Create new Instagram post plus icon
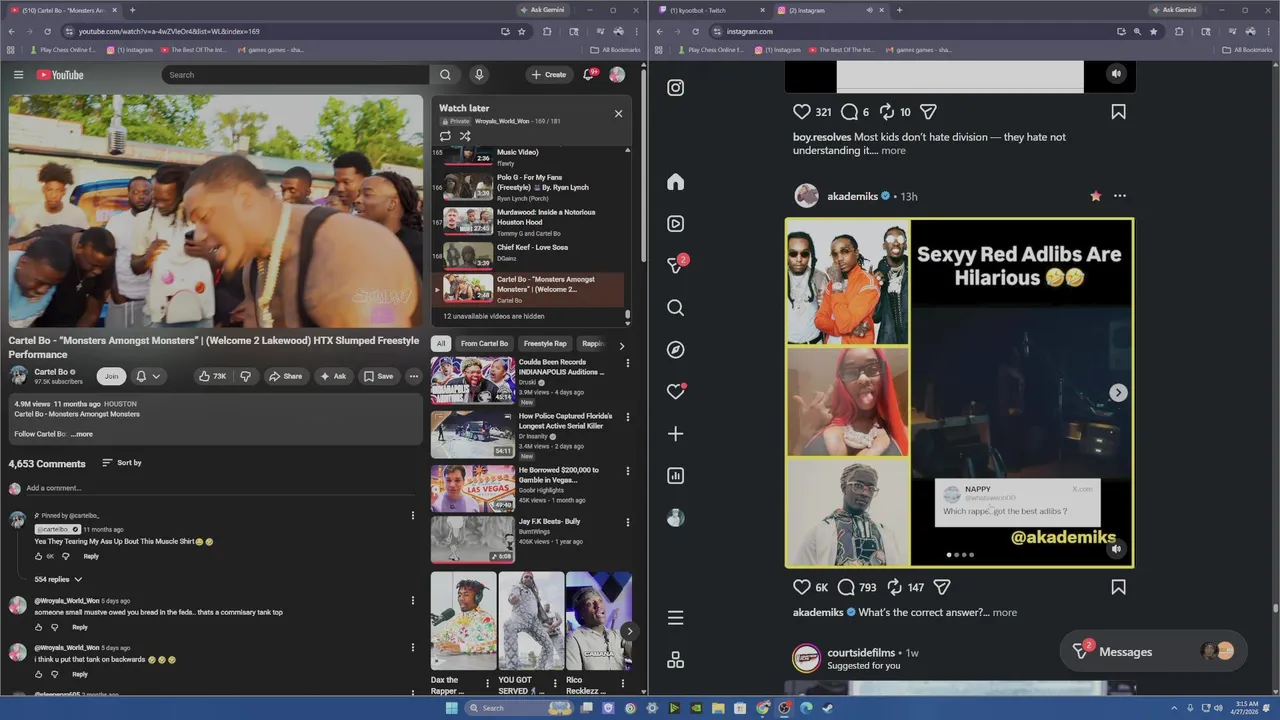 coord(676,434)
